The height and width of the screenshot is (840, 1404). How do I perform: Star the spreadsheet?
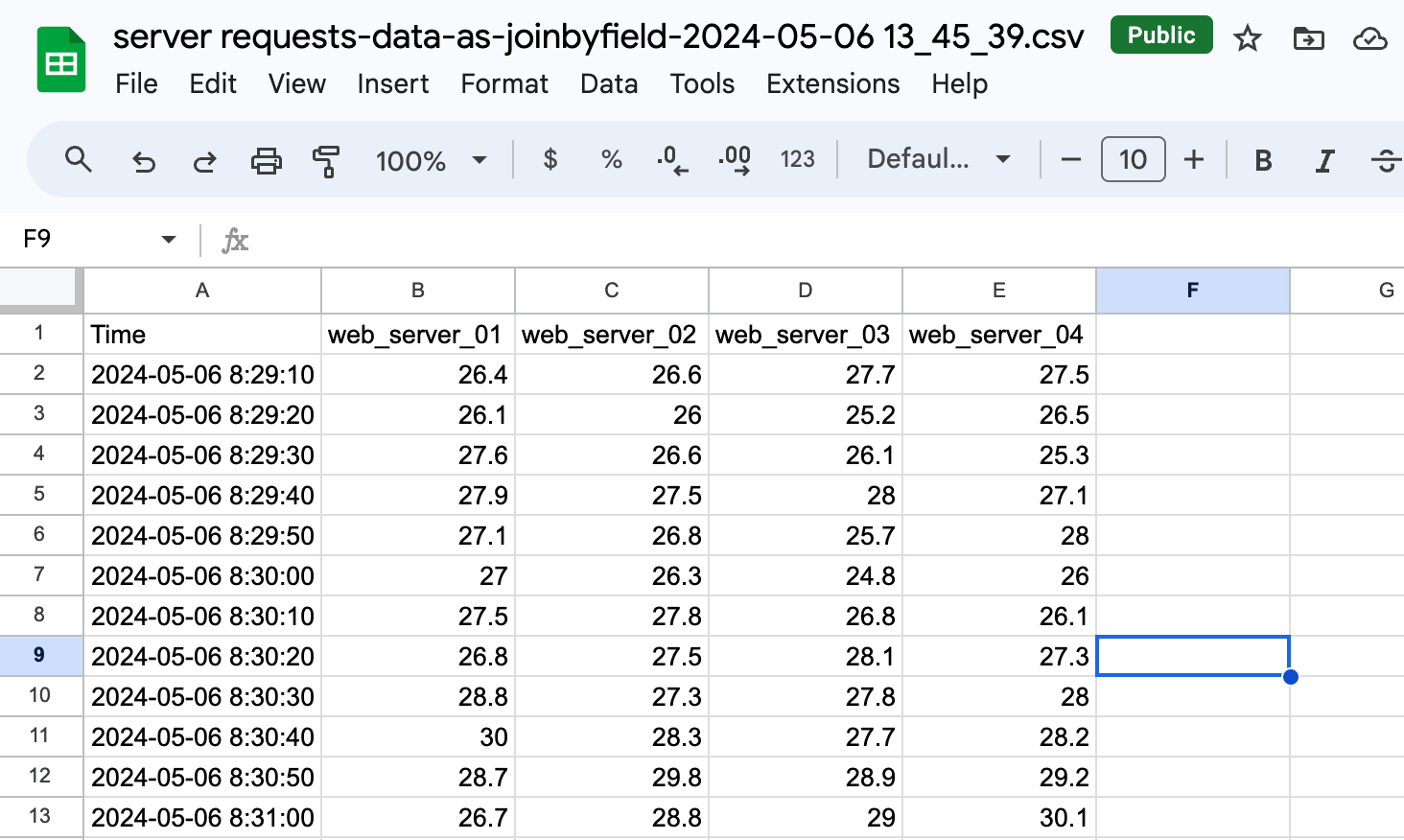pos(1247,38)
